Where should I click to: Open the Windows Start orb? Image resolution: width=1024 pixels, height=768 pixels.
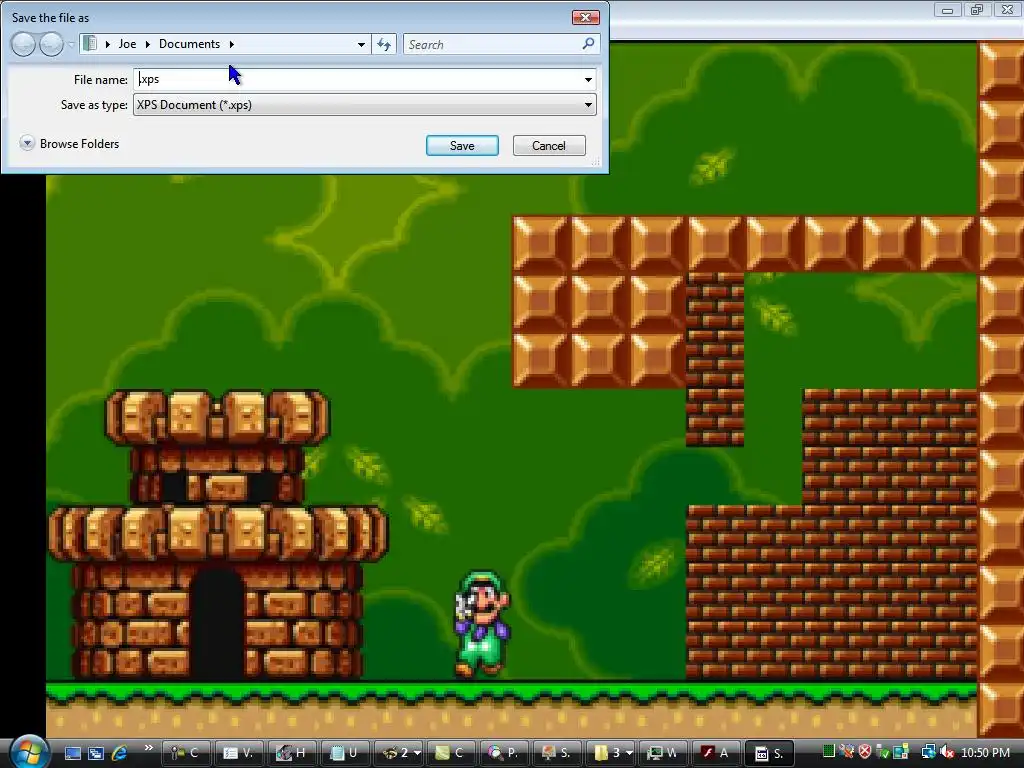coord(29,752)
